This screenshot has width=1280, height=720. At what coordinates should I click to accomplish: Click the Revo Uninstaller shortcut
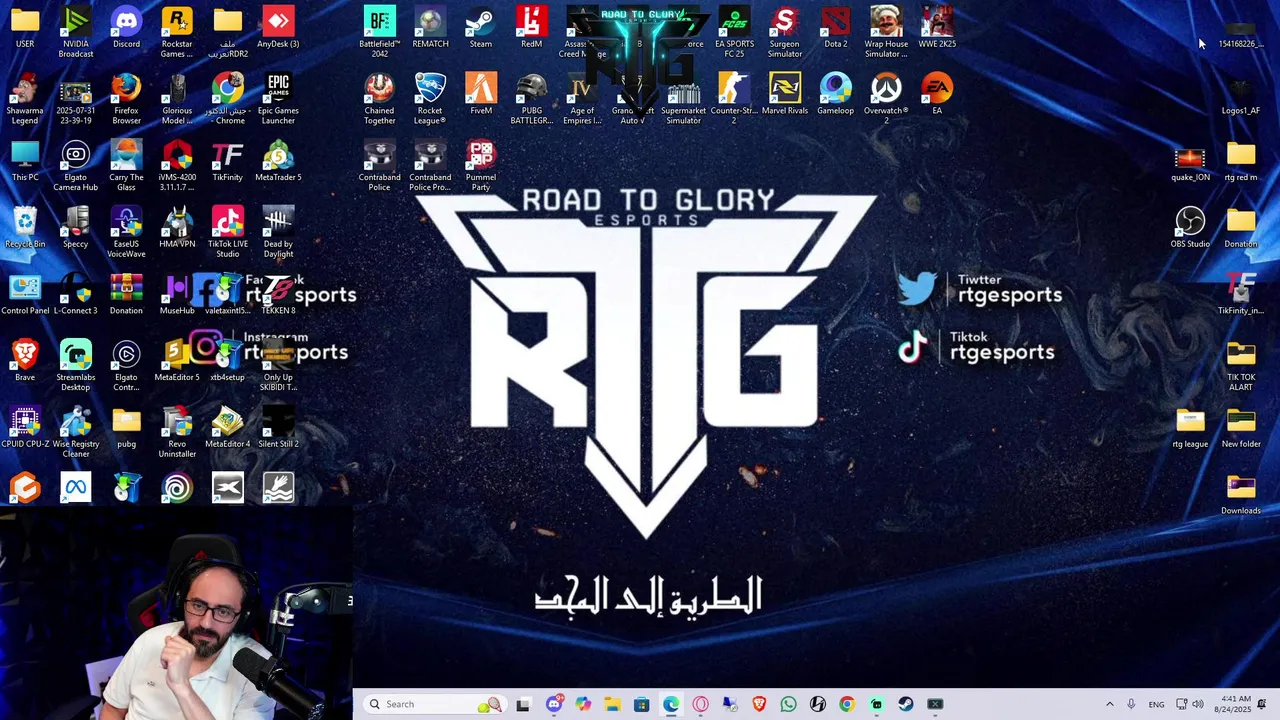pos(177,431)
